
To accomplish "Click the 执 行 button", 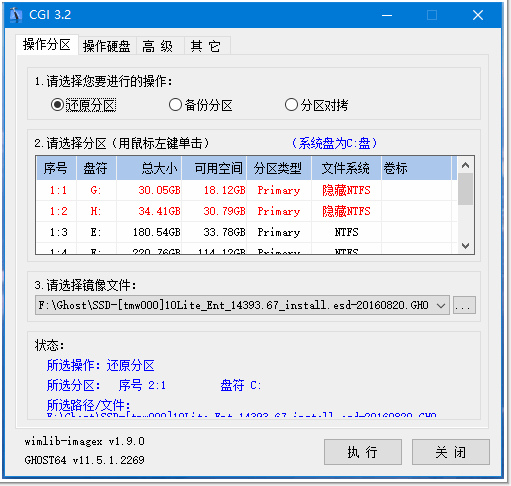I will click(x=363, y=452).
